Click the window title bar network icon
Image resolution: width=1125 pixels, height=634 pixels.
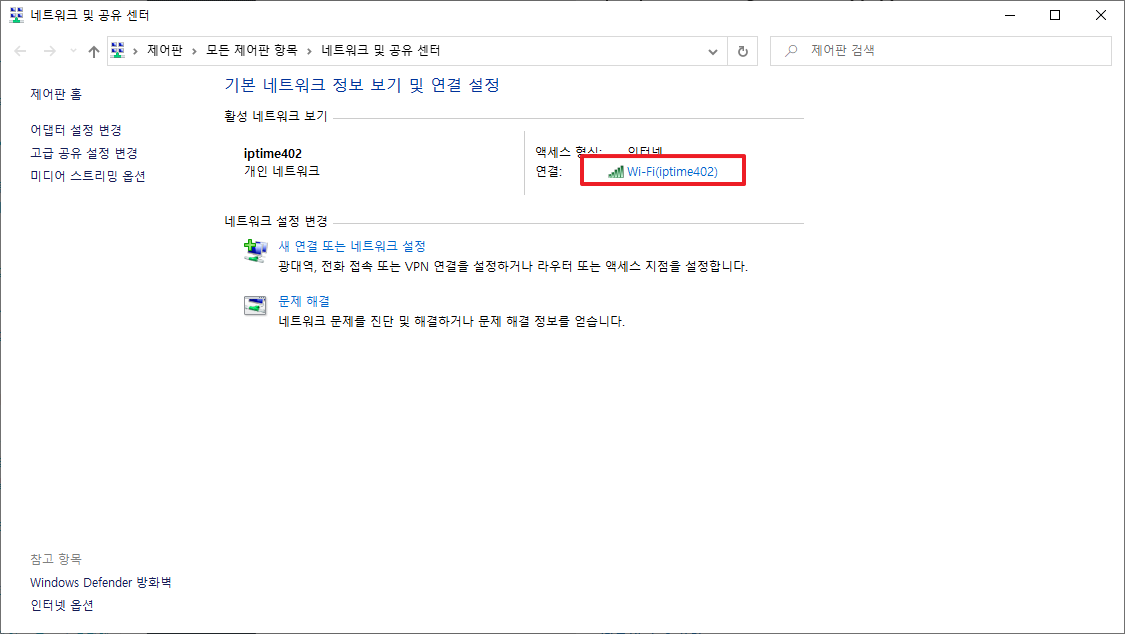pos(16,15)
